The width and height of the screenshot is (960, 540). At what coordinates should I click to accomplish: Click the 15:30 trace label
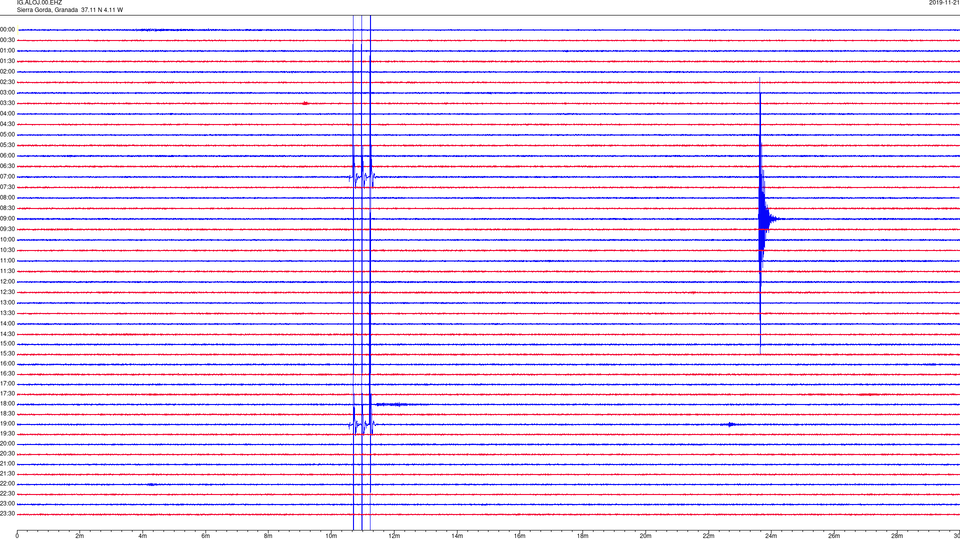click(x=8, y=354)
